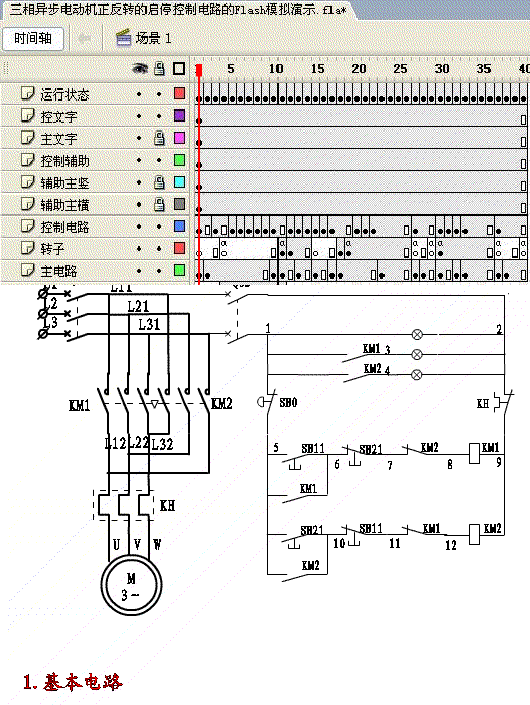Toggle the lock dot of 控文字 layer
Image resolution: width=530 pixels, height=705 pixels.
159,116
